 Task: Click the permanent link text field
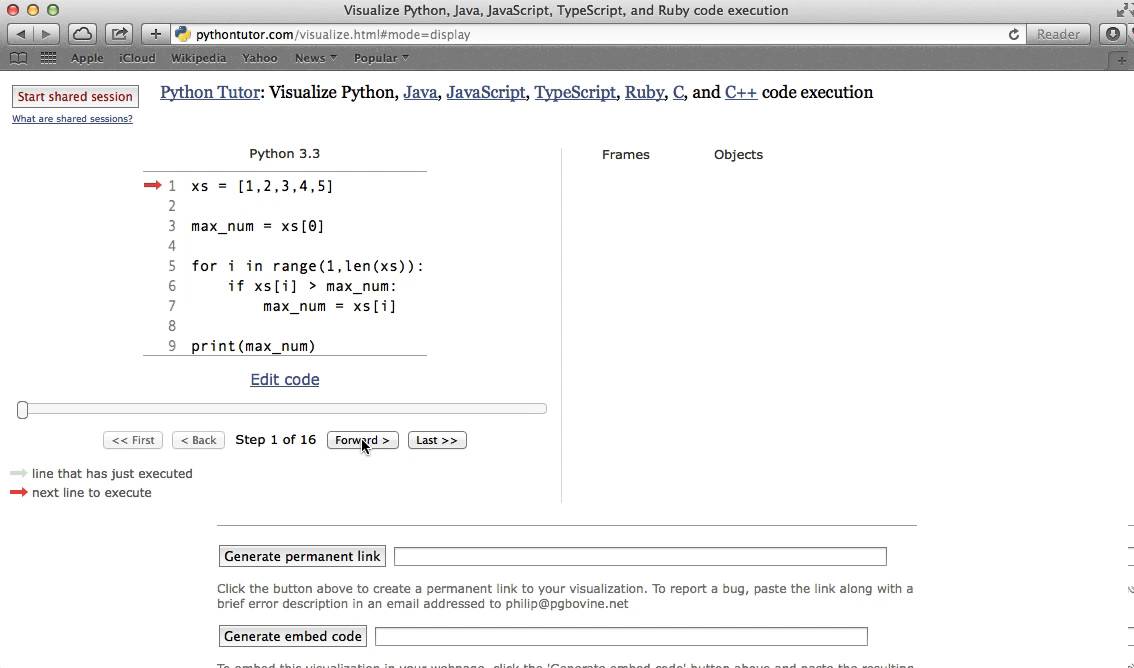[x=640, y=557]
